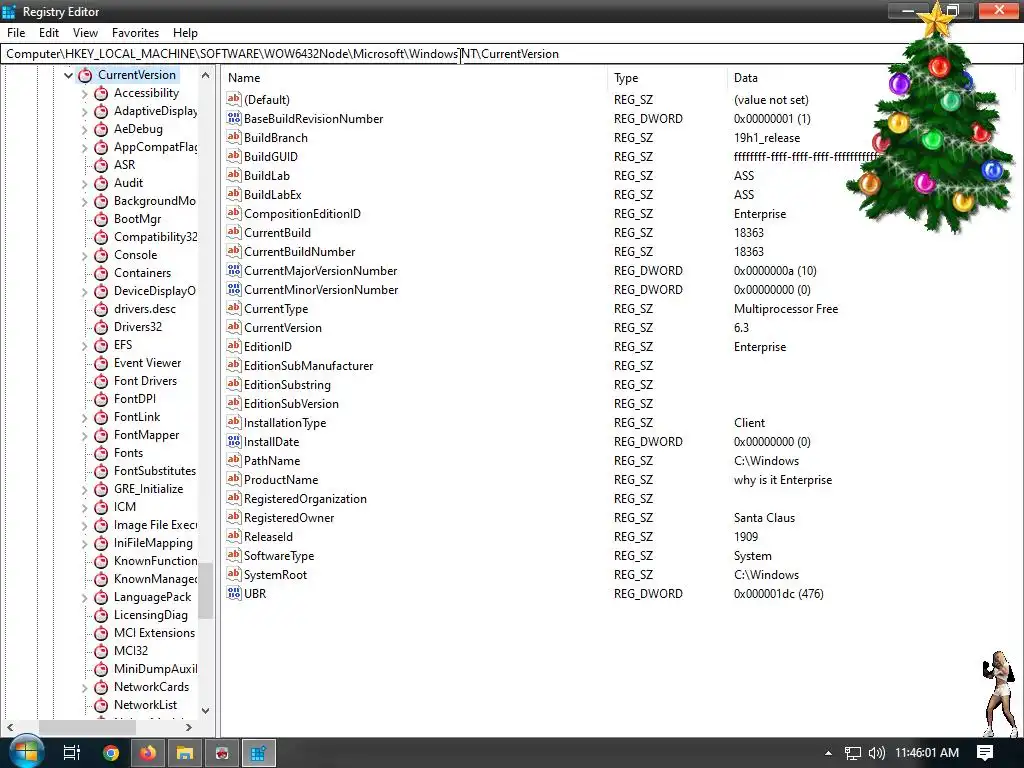Click the InstallDate DWORD icon
This screenshot has height=768, width=1024.
pos(234,441)
